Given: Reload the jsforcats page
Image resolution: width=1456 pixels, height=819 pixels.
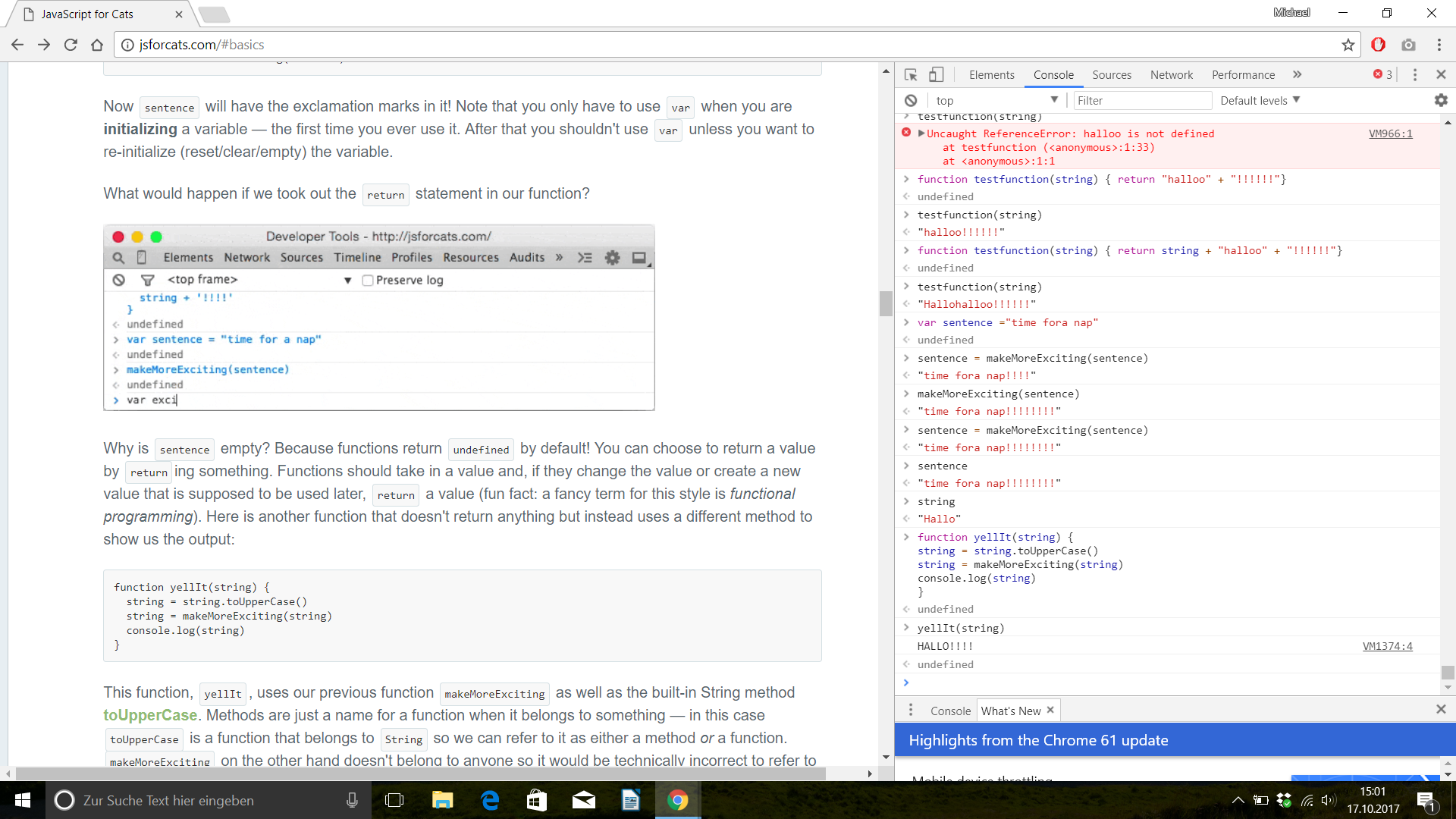Looking at the screenshot, I should 71,45.
